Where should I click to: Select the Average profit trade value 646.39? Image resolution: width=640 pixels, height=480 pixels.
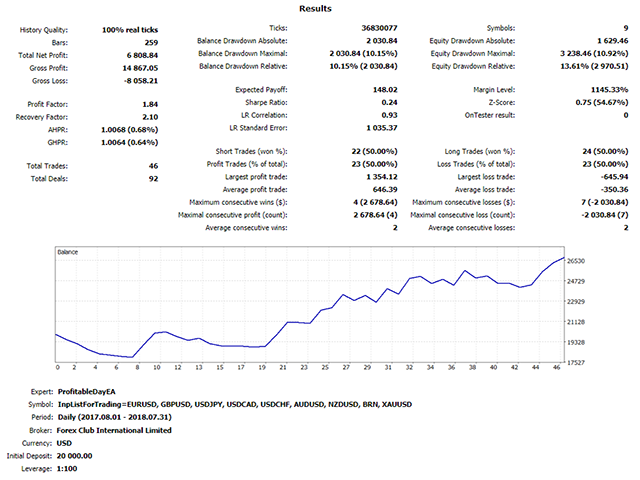click(x=385, y=189)
